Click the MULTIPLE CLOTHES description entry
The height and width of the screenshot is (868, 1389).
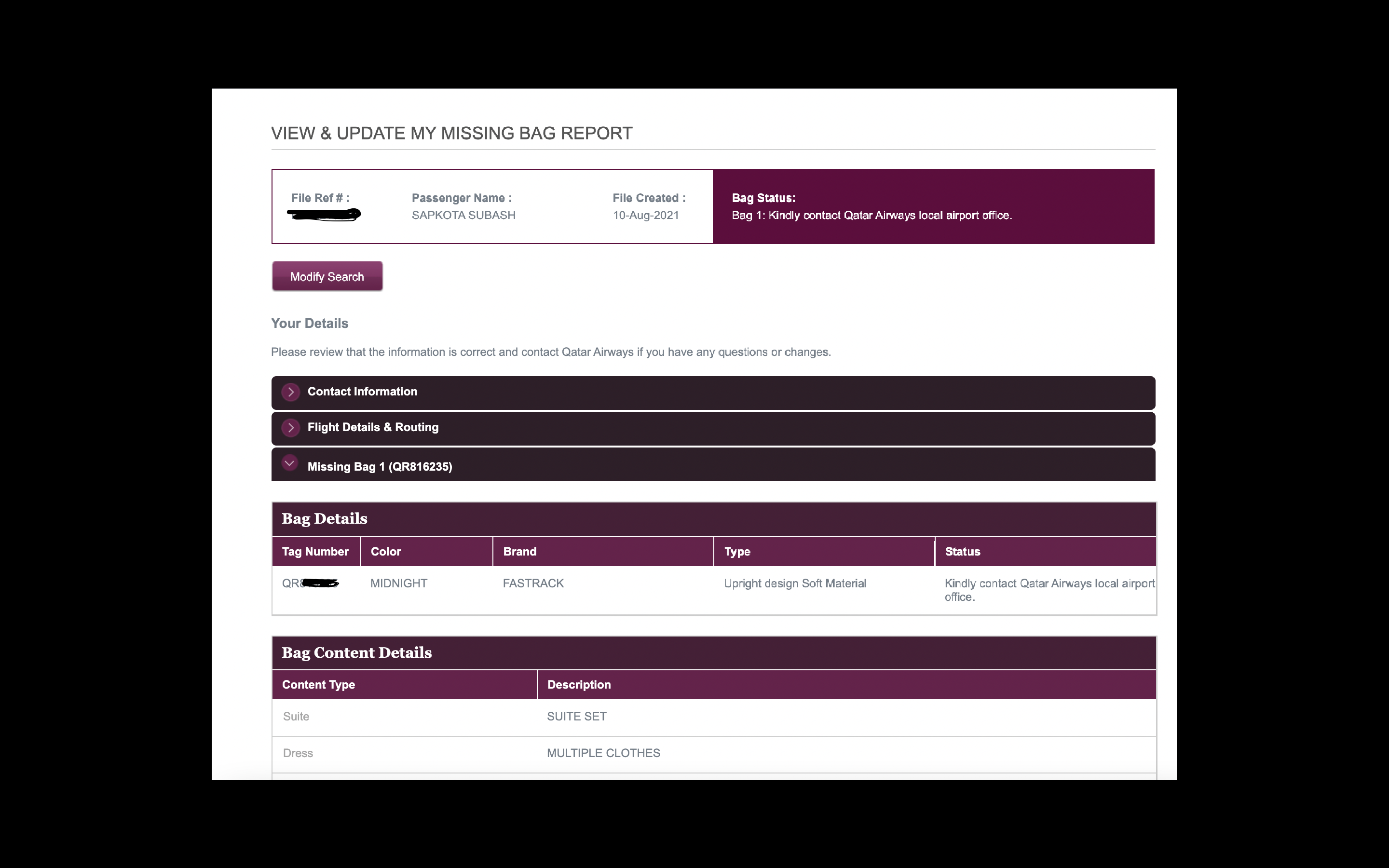(x=603, y=753)
